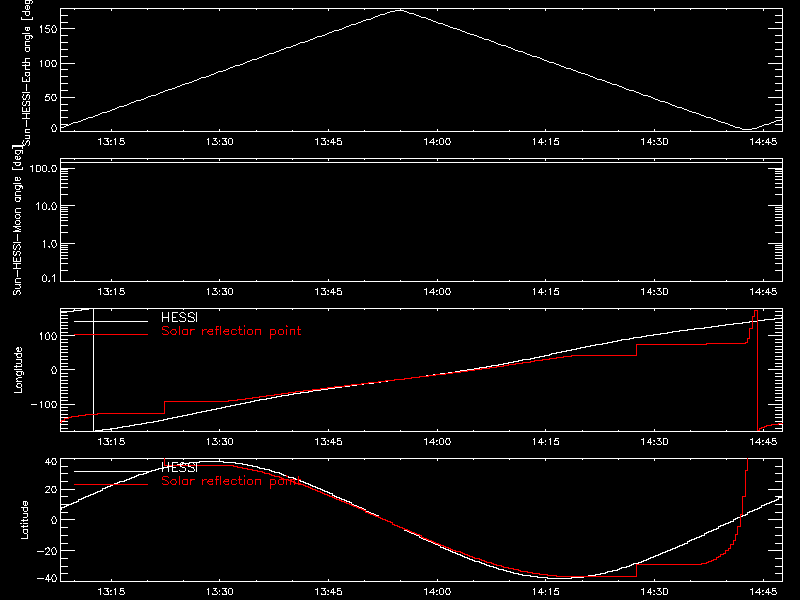The height and width of the screenshot is (600, 800).
Task: Click 14:45 label under Latitude plot
Action: 763,592
